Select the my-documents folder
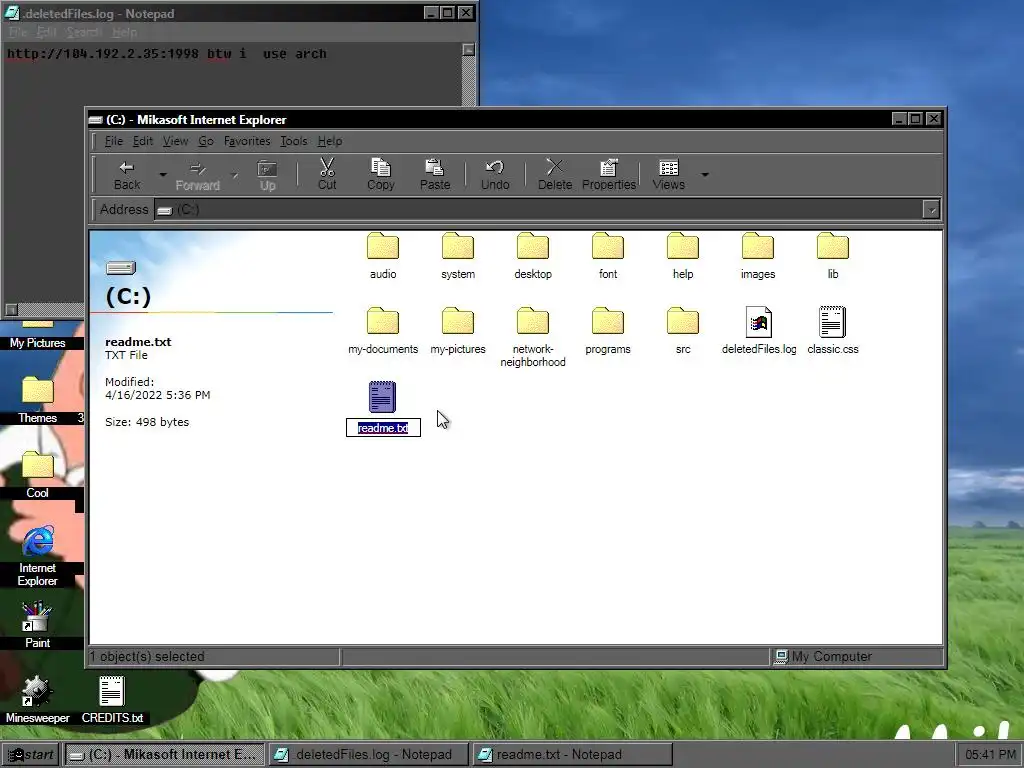The width and height of the screenshot is (1024, 768). [383, 331]
